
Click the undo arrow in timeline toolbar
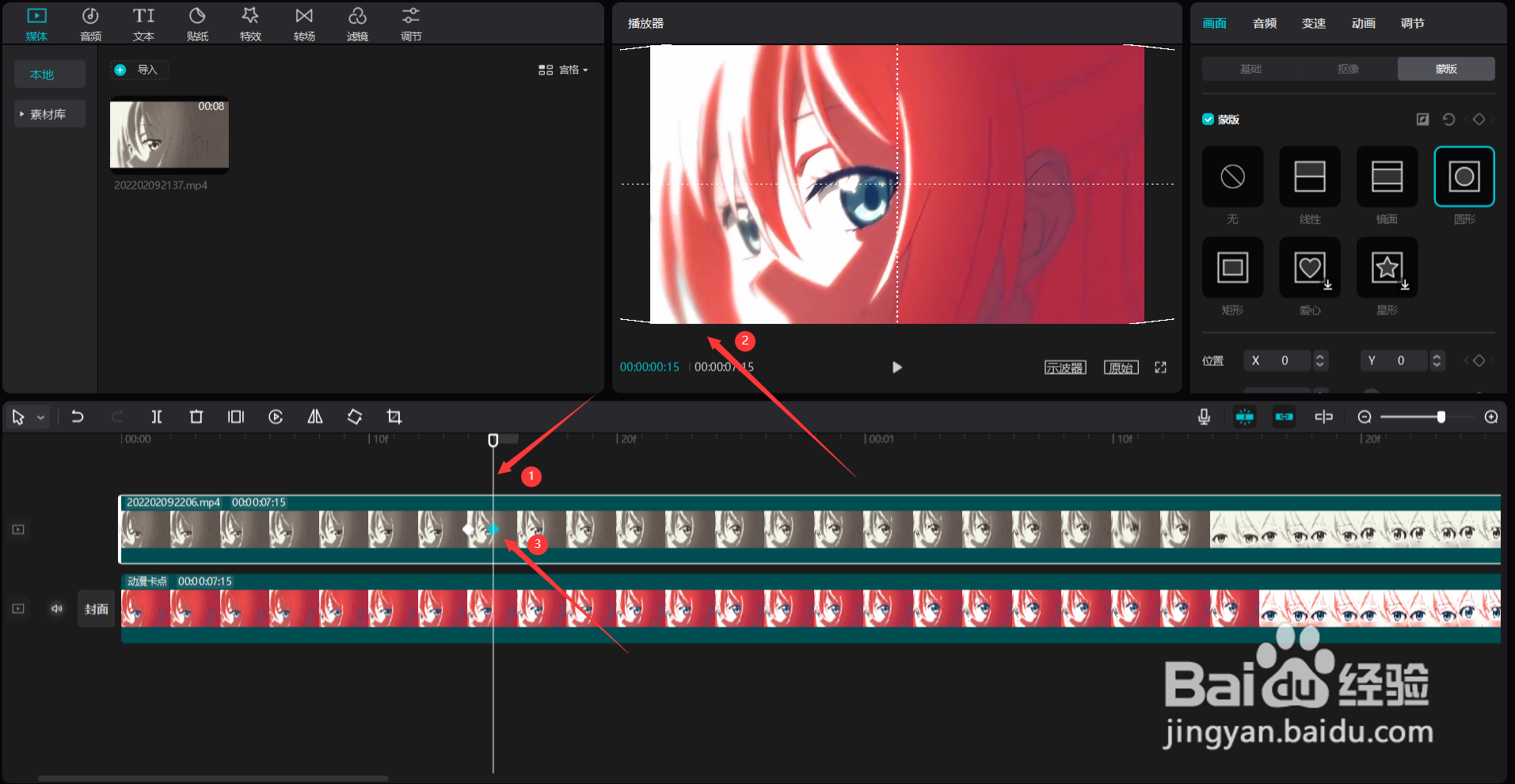point(78,417)
